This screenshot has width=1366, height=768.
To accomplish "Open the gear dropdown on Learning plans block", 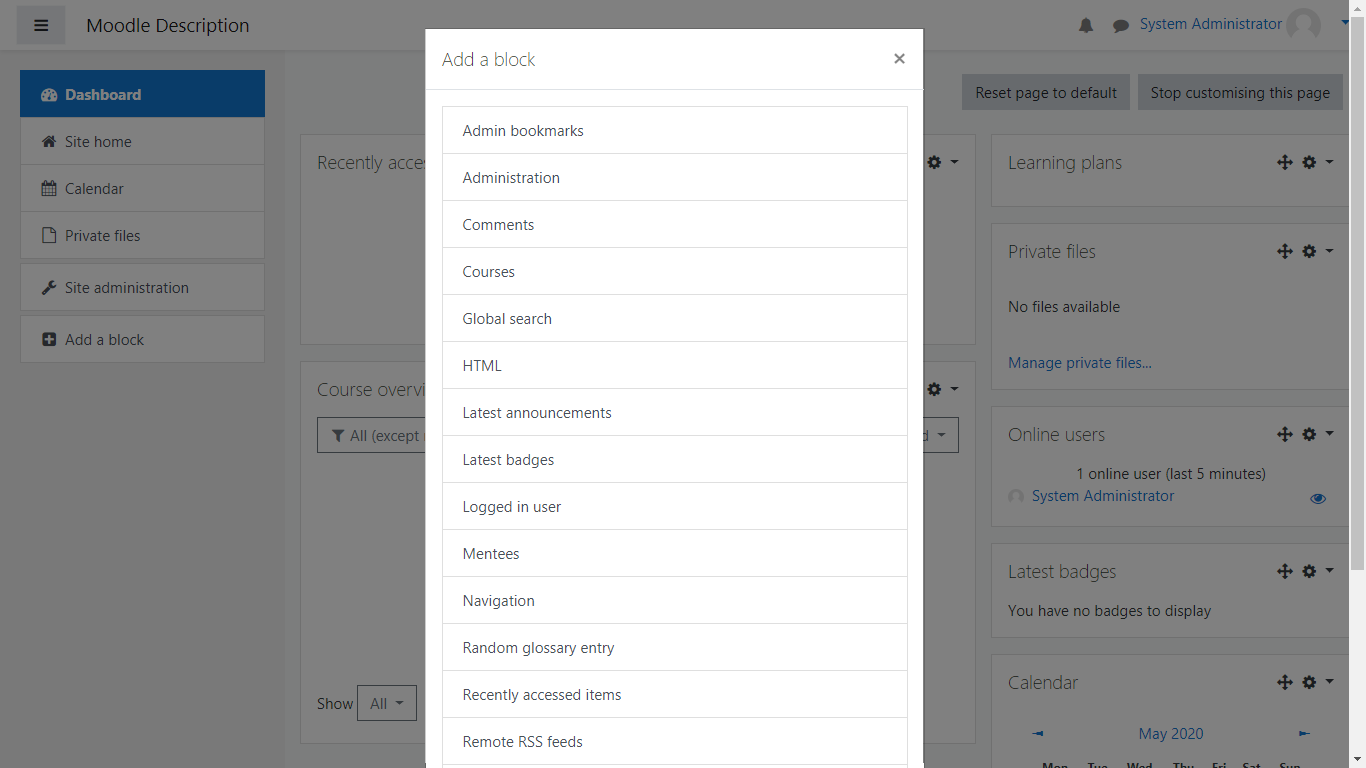I will coord(1317,162).
